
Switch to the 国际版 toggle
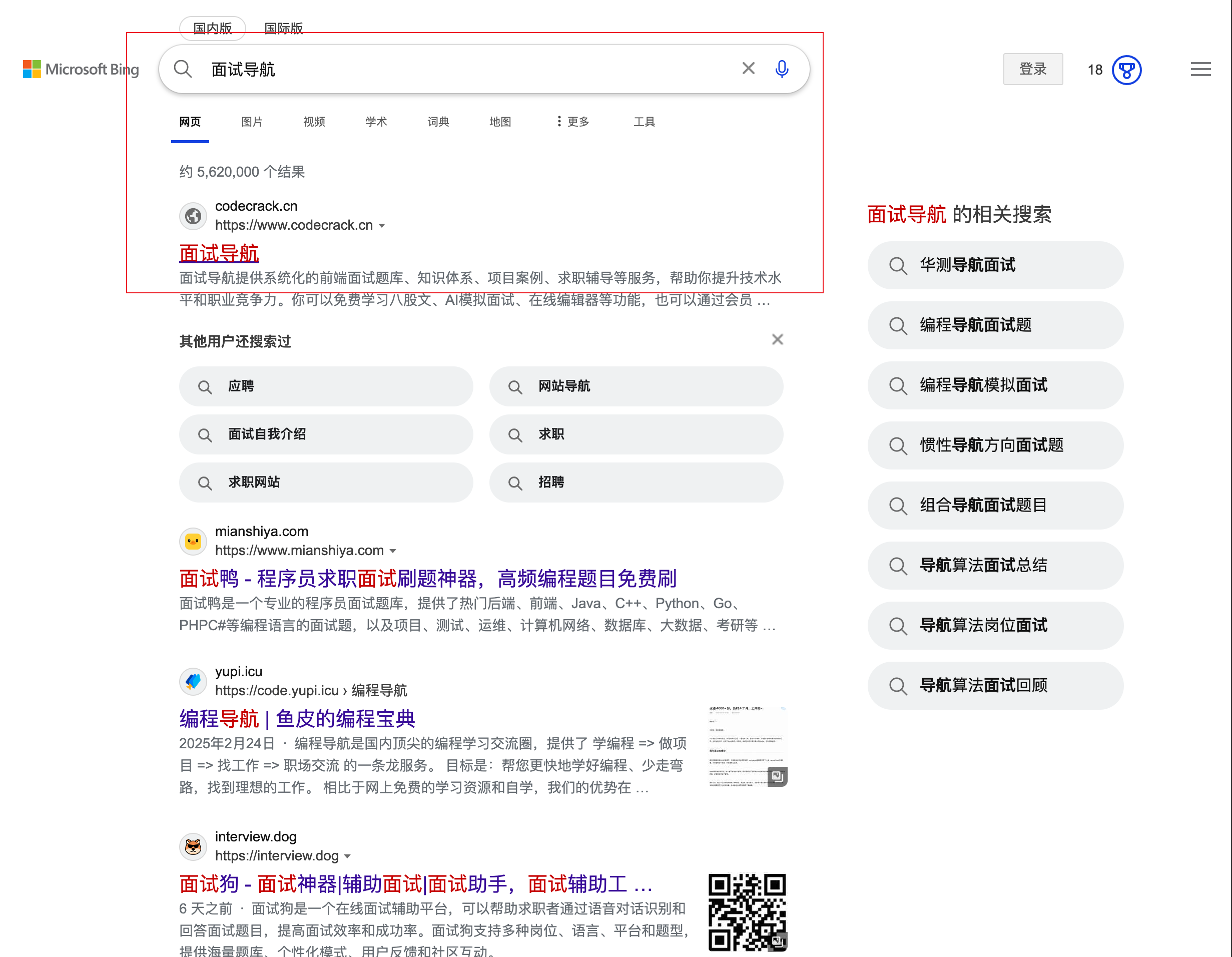tap(283, 28)
